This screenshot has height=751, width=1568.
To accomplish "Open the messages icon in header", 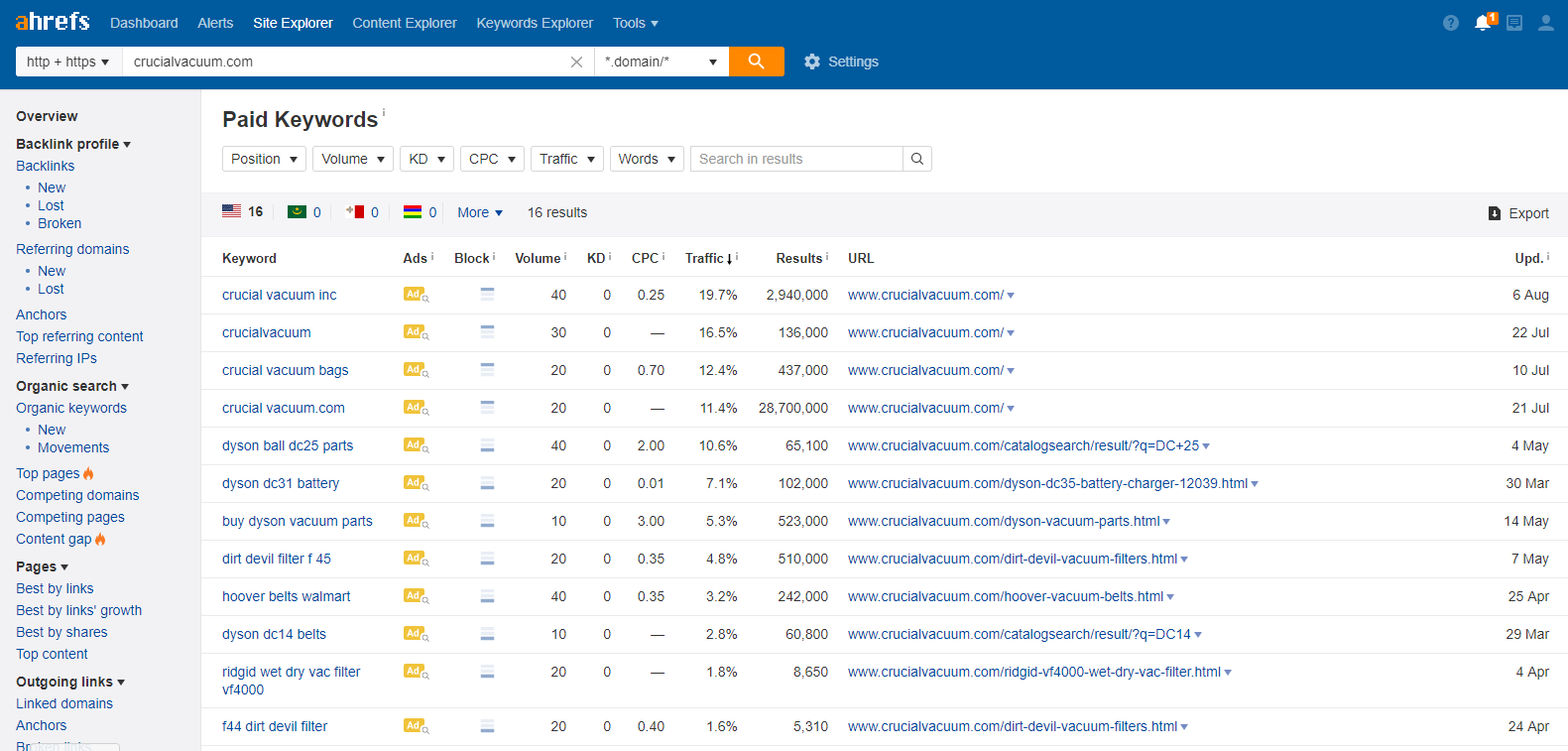I will [x=1514, y=23].
